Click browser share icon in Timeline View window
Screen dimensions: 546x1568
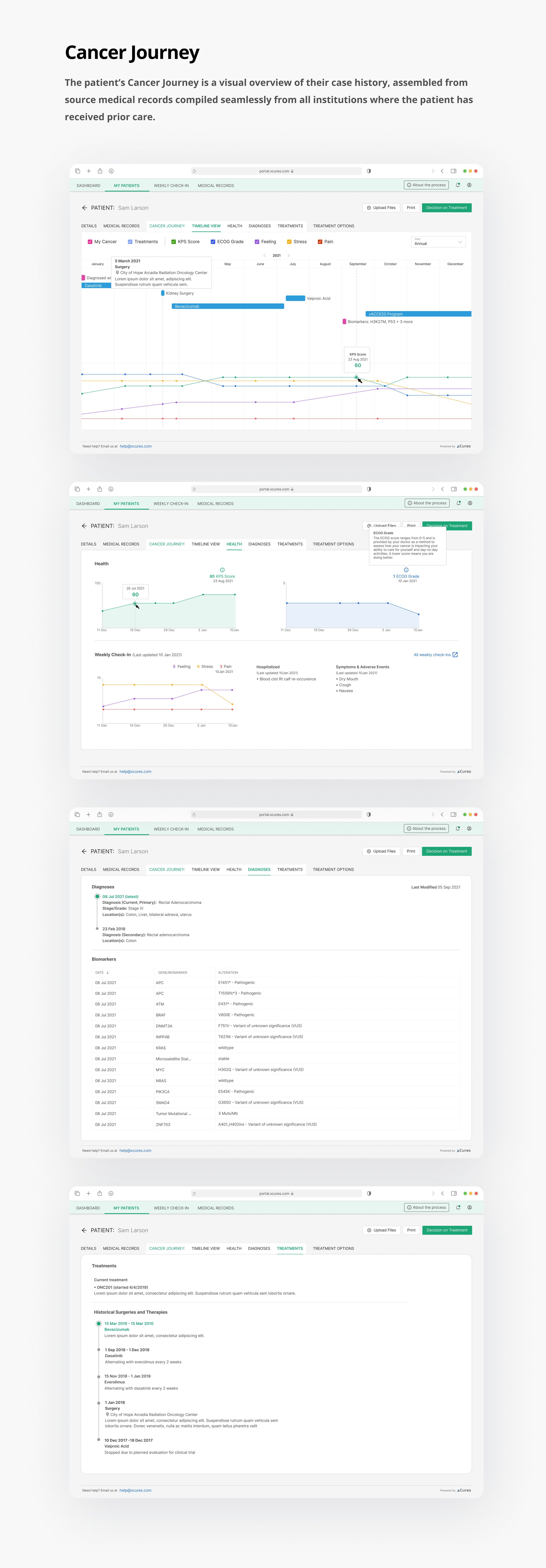(x=100, y=171)
